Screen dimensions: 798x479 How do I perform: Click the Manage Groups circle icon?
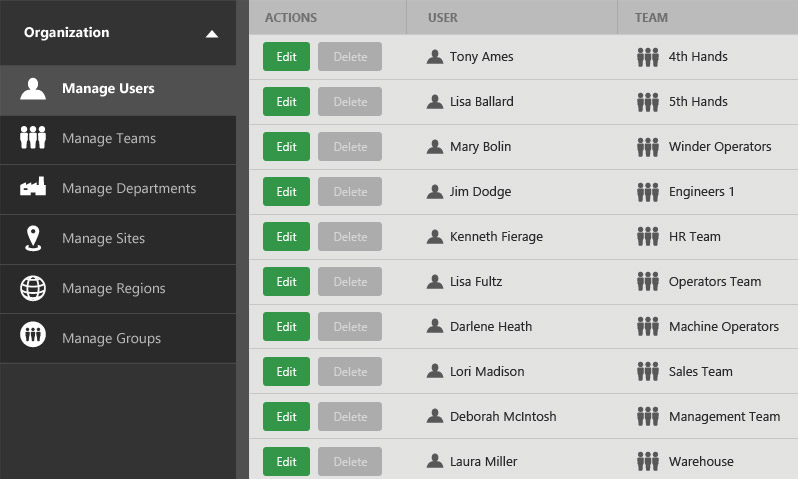(33, 338)
